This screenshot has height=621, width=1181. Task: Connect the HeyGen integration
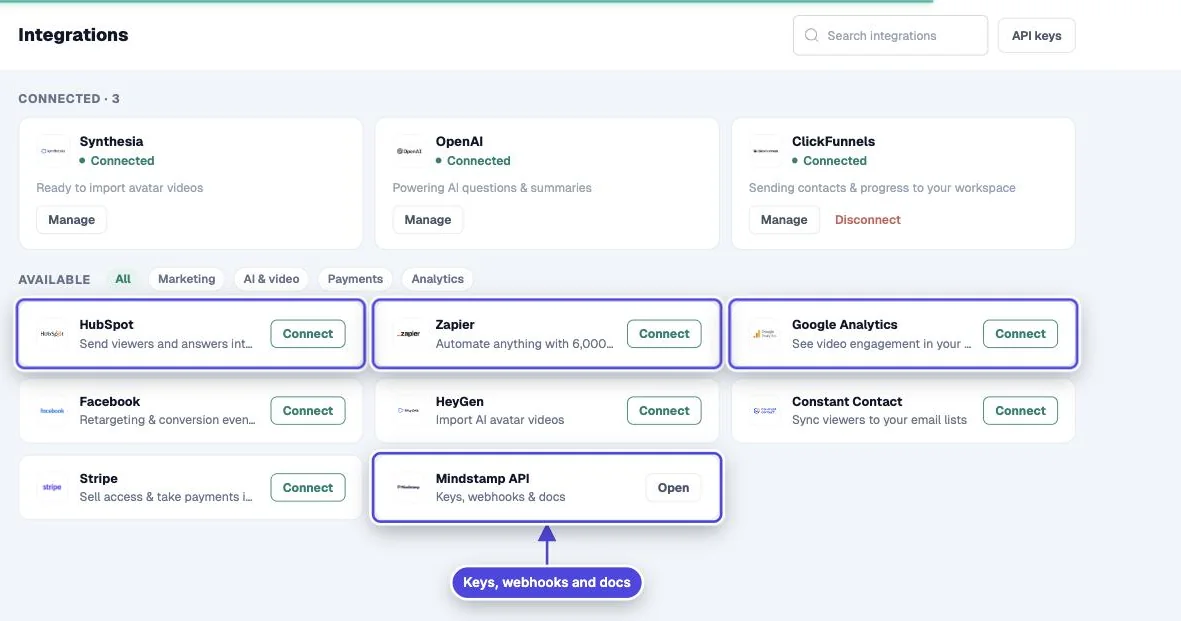click(664, 411)
